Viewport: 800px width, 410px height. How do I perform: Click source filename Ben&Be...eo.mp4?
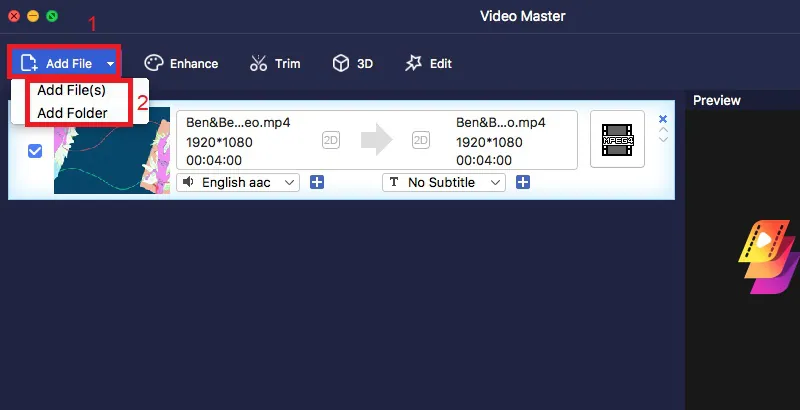pos(238,123)
